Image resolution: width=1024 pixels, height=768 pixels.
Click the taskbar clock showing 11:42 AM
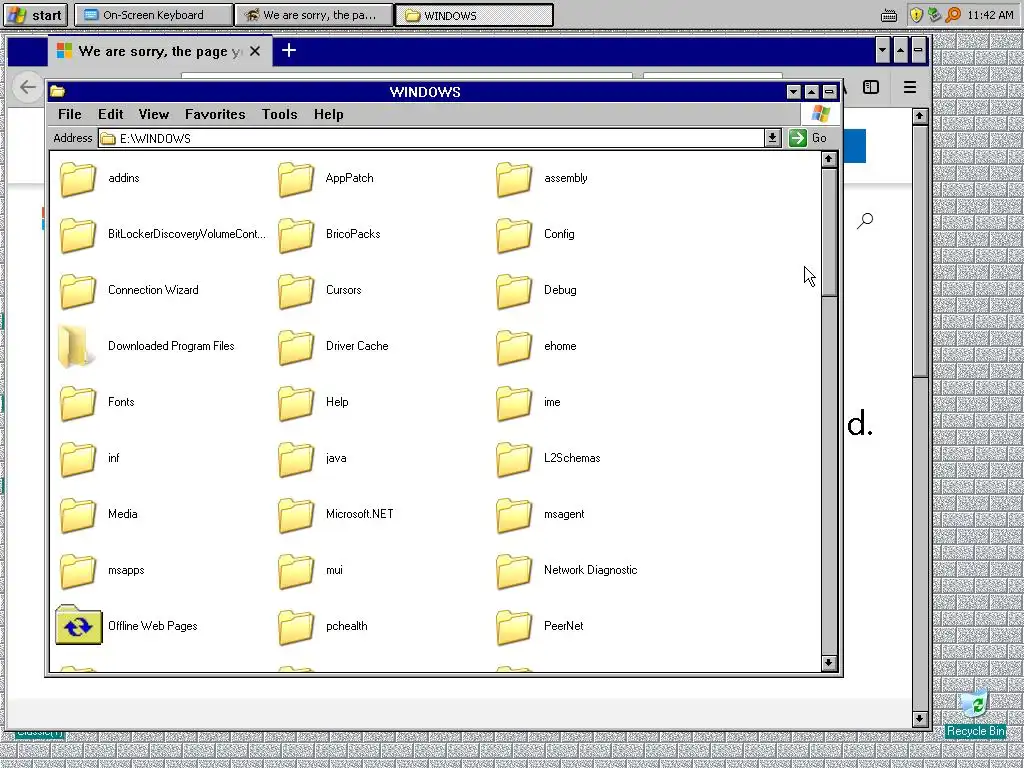click(990, 15)
